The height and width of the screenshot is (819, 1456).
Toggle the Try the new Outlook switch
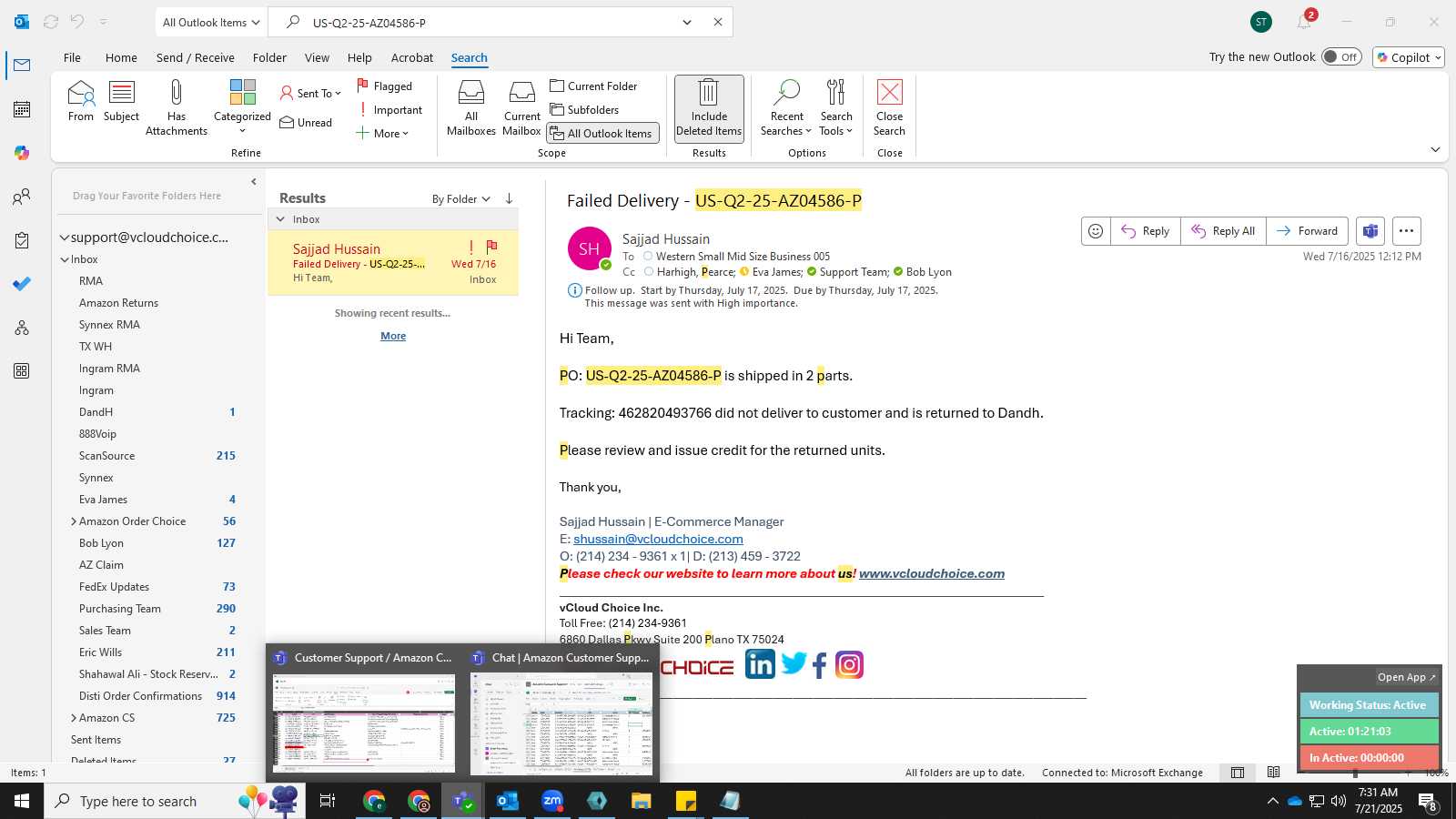1341,56
